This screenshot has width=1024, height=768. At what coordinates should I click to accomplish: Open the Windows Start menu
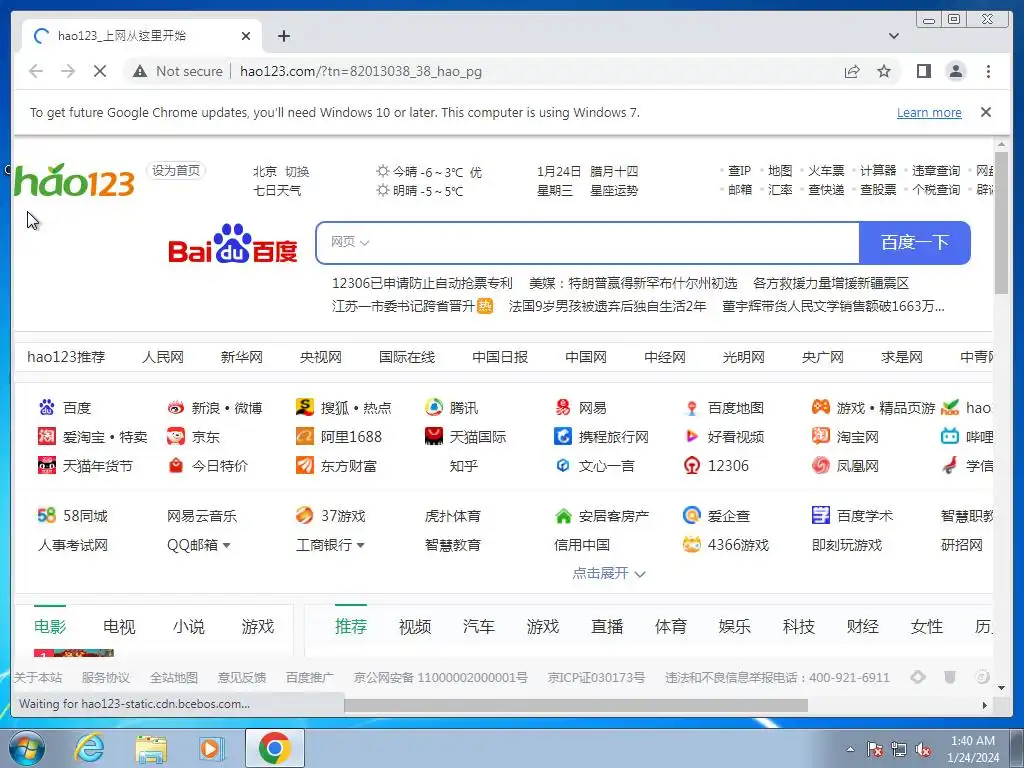pos(26,748)
